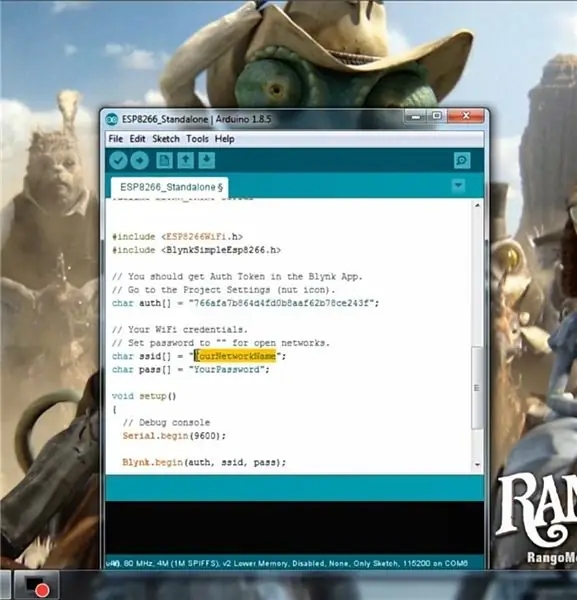This screenshot has height=600, width=577.
Task: Click the YourPassword string
Action: pyautogui.click(x=227, y=370)
